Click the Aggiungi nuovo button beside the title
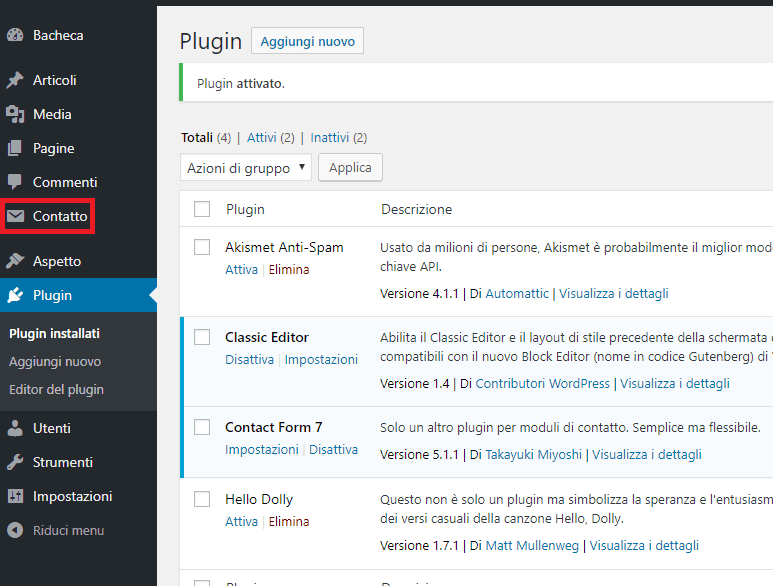Viewport: 773px width, 586px height. (x=308, y=41)
